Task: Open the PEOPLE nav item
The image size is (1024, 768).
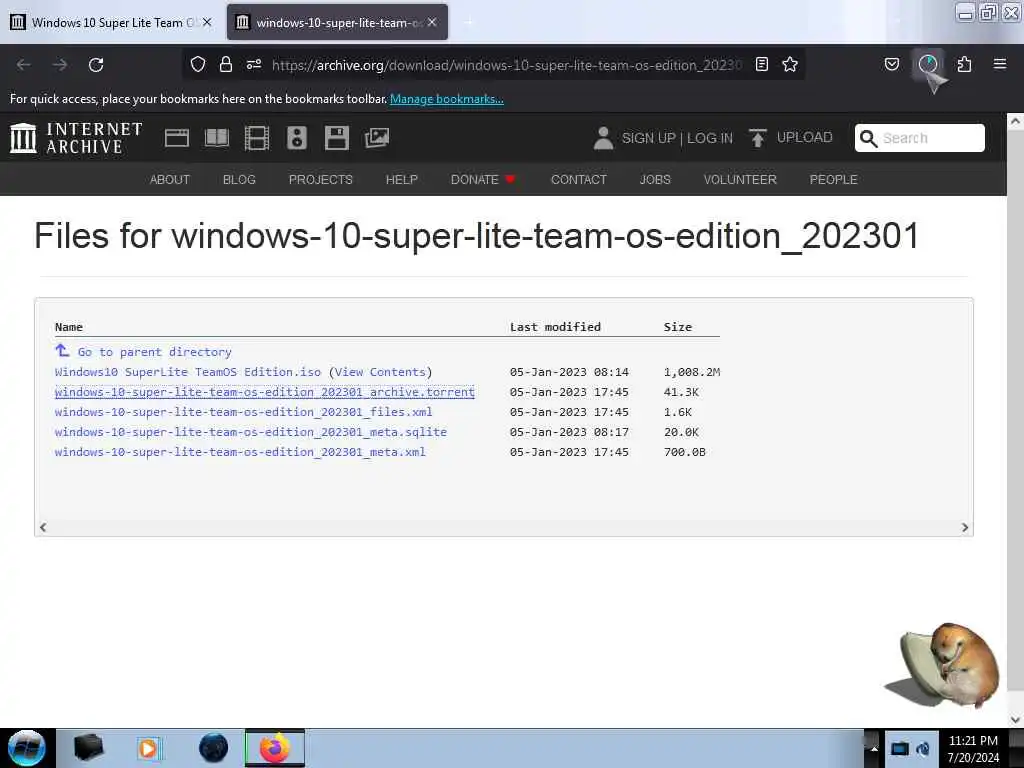Action: 833,180
